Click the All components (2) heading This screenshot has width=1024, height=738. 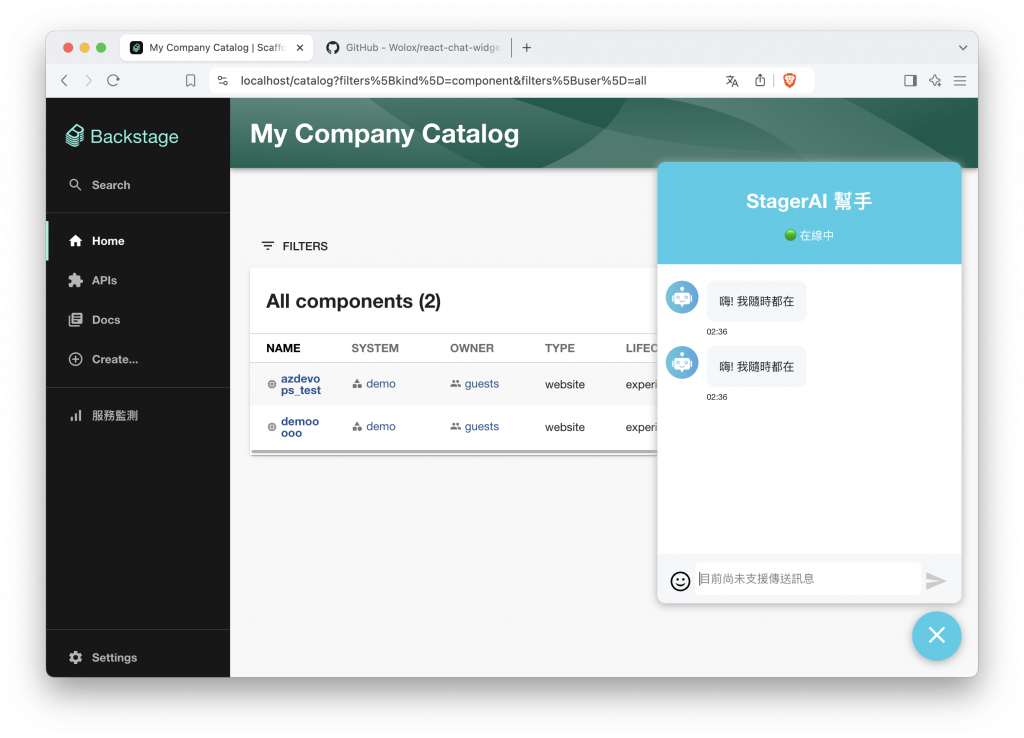[x=353, y=301]
